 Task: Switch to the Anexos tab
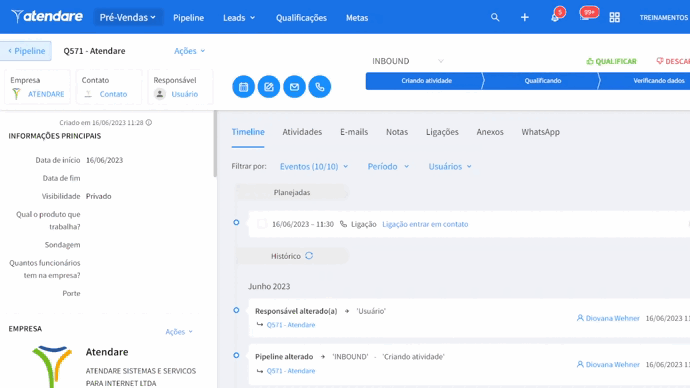tap(490, 132)
